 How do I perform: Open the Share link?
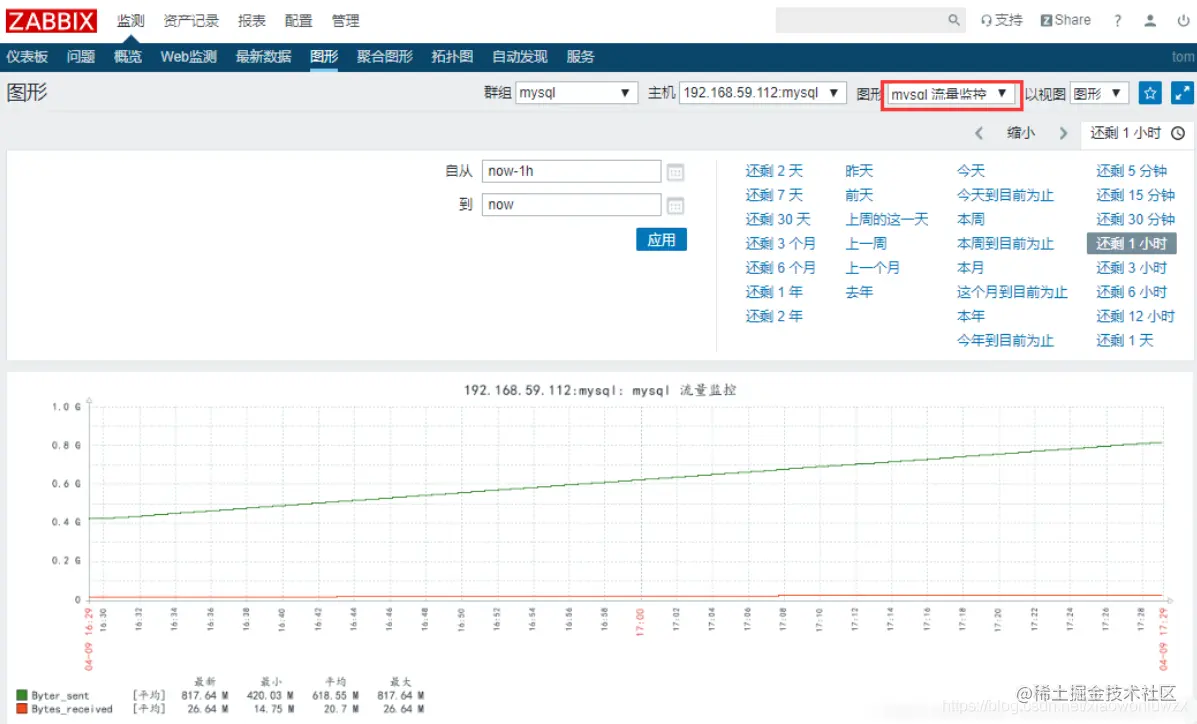coord(1066,21)
